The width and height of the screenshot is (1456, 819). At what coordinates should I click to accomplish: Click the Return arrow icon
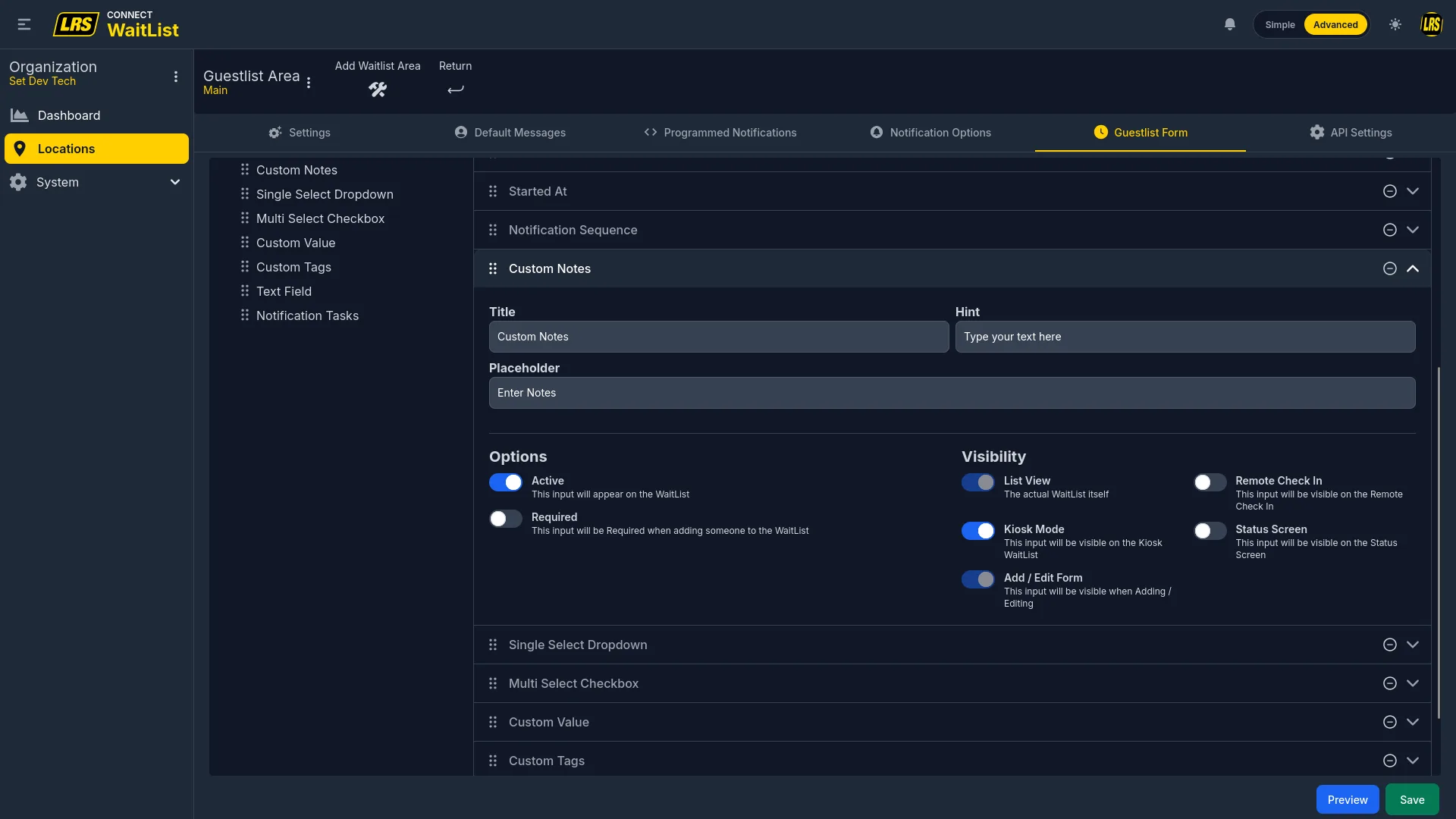pos(455,89)
